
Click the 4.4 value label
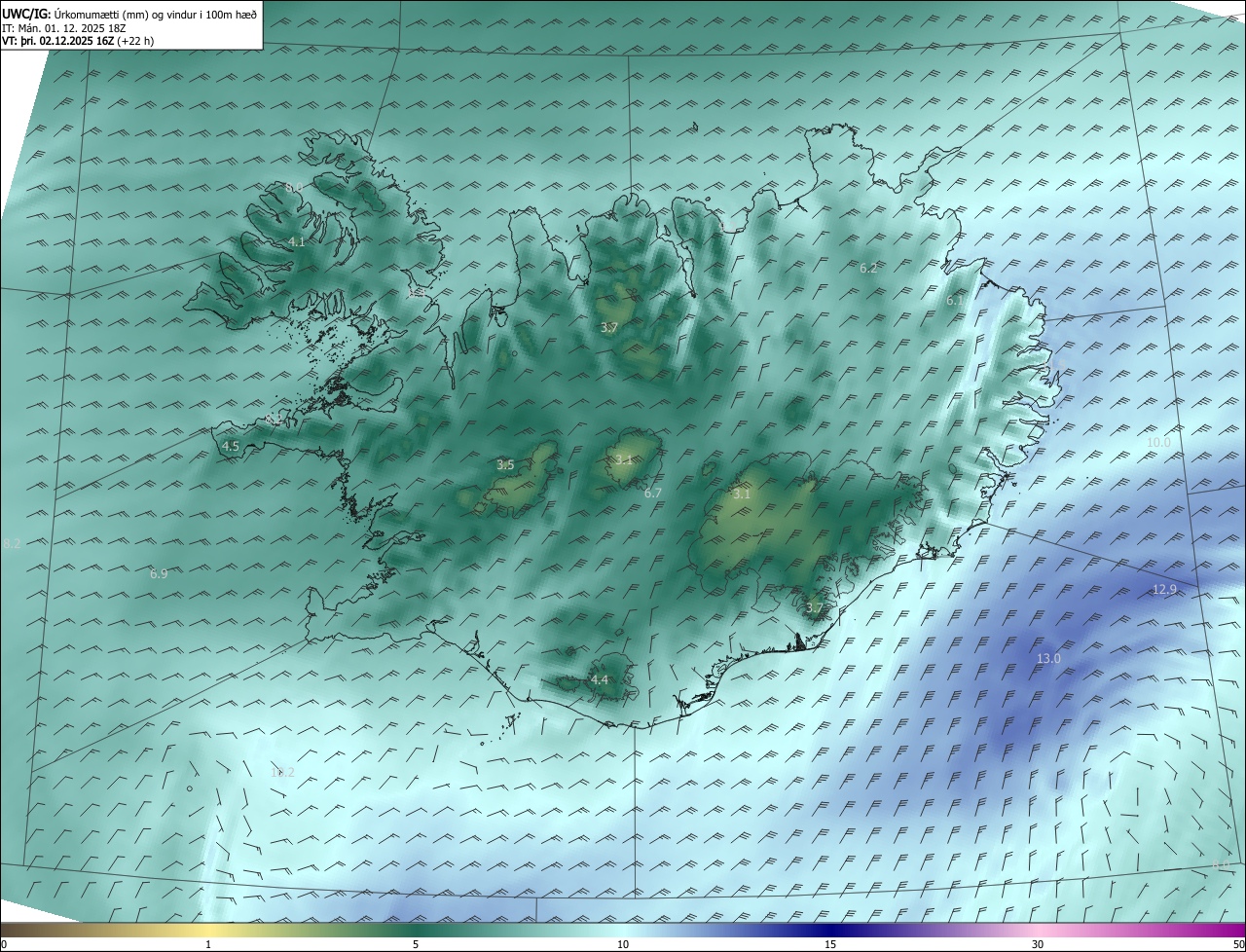[x=600, y=679]
